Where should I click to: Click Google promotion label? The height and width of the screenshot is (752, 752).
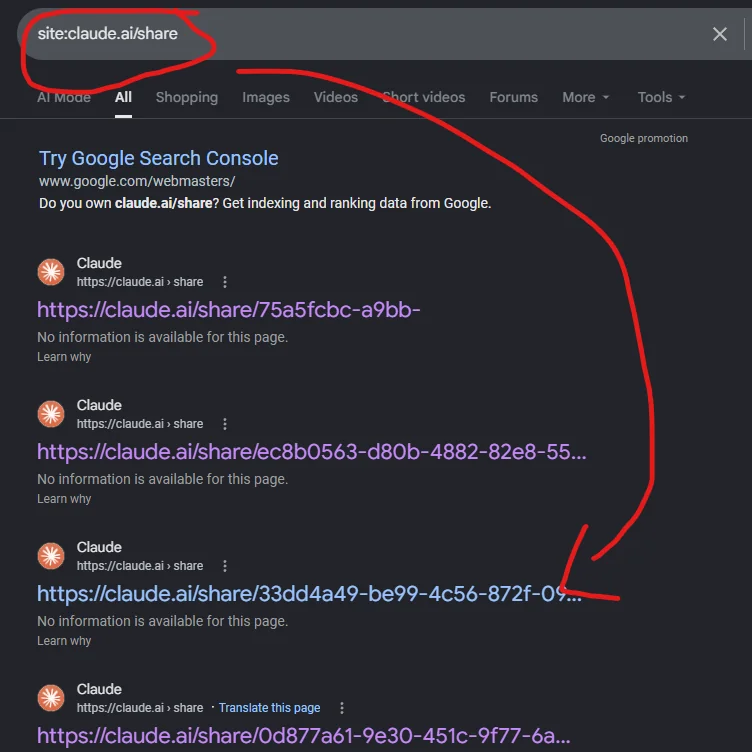644,138
